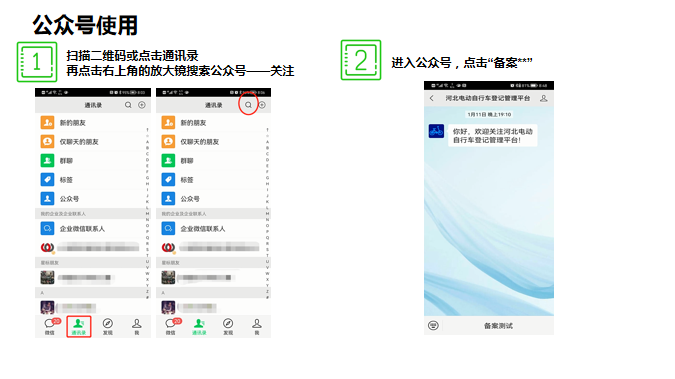The width and height of the screenshot is (675, 379).
Task: Open 企业微信联系人 icon in second phone screenshot
Action: pyautogui.click(x=168, y=228)
